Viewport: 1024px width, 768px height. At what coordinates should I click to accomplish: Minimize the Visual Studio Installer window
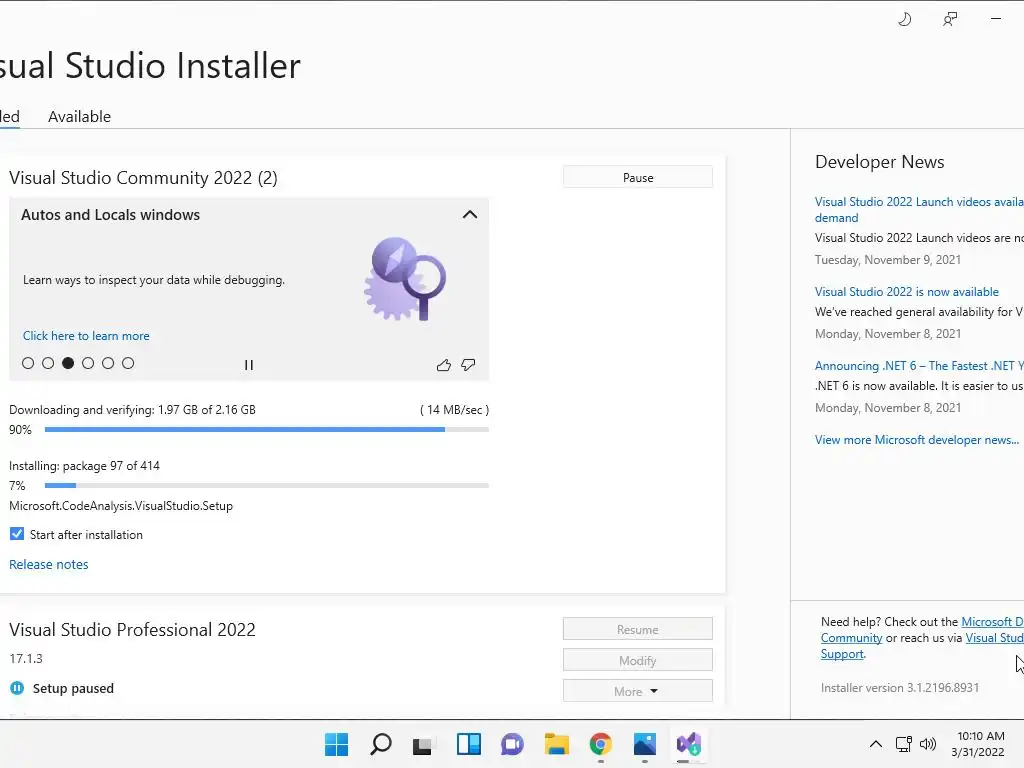point(996,19)
